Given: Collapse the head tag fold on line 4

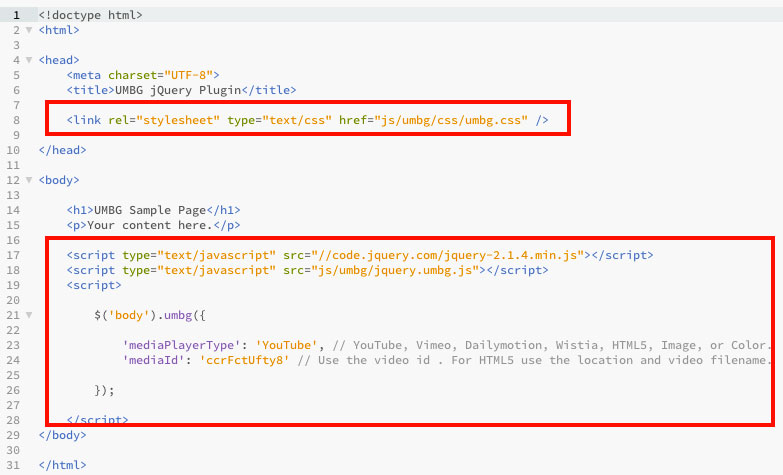Looking at the screenshot, I should click(29, 60).
